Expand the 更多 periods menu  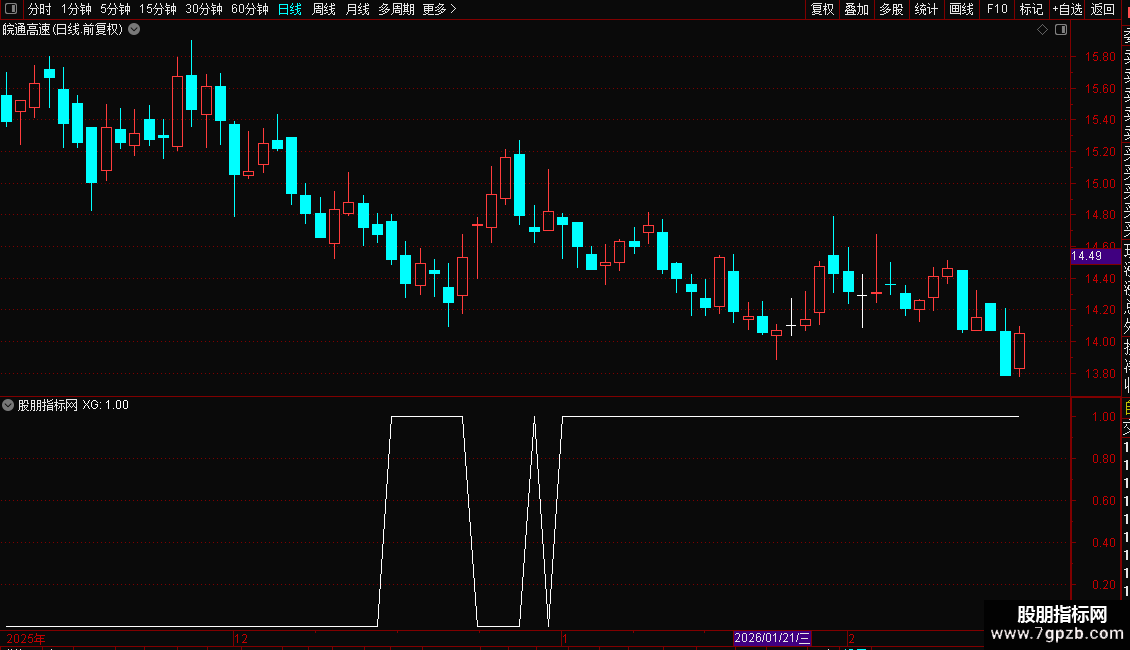point(440,9)
